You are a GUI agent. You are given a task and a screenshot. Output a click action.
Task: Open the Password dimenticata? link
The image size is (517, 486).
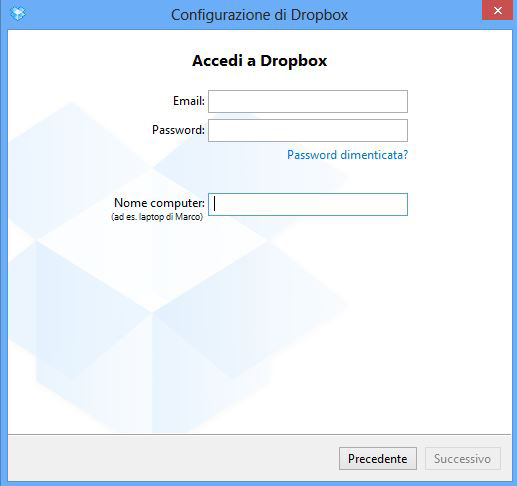click(347, 155)
